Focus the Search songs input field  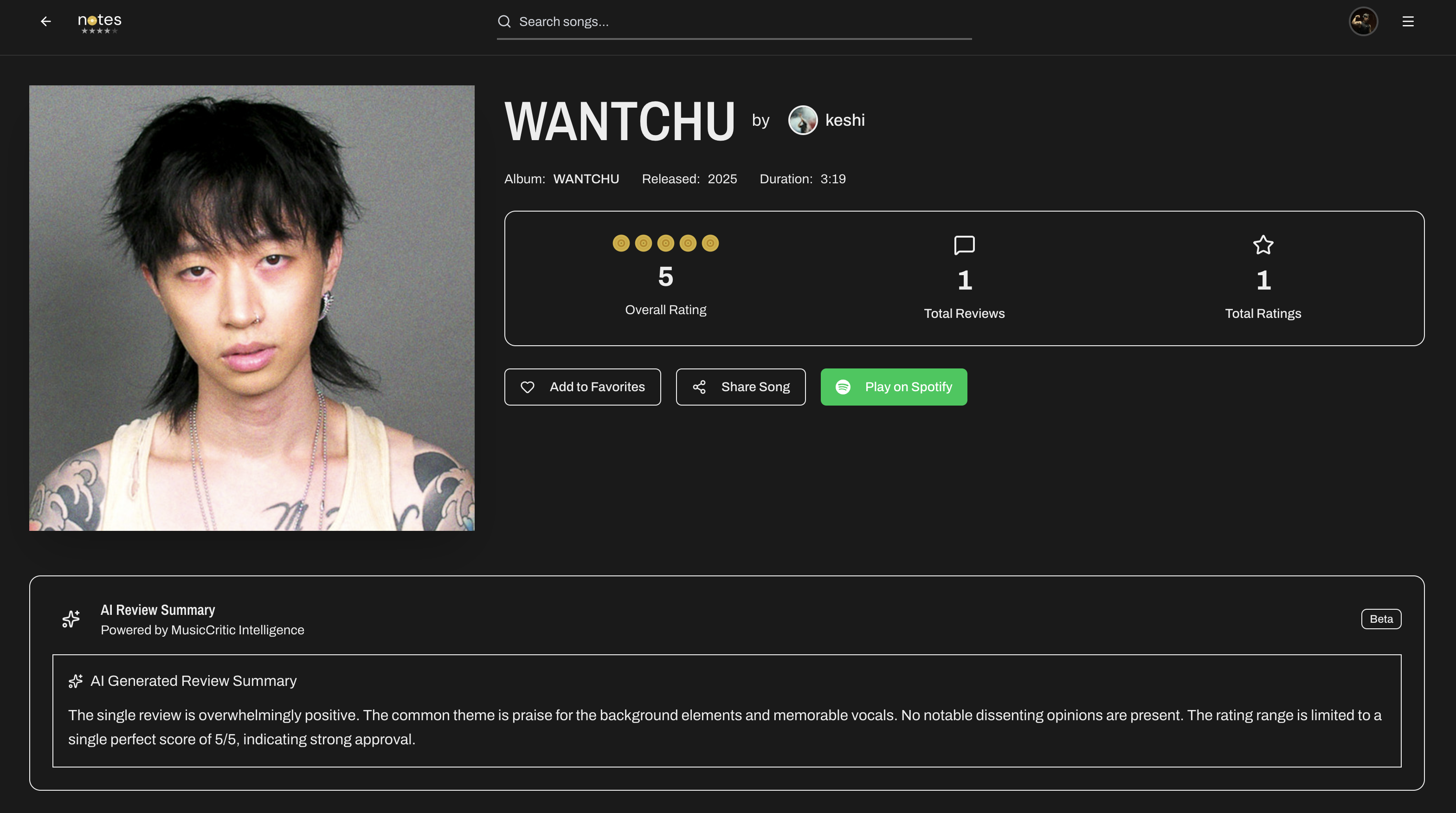(x=734, y=22)
